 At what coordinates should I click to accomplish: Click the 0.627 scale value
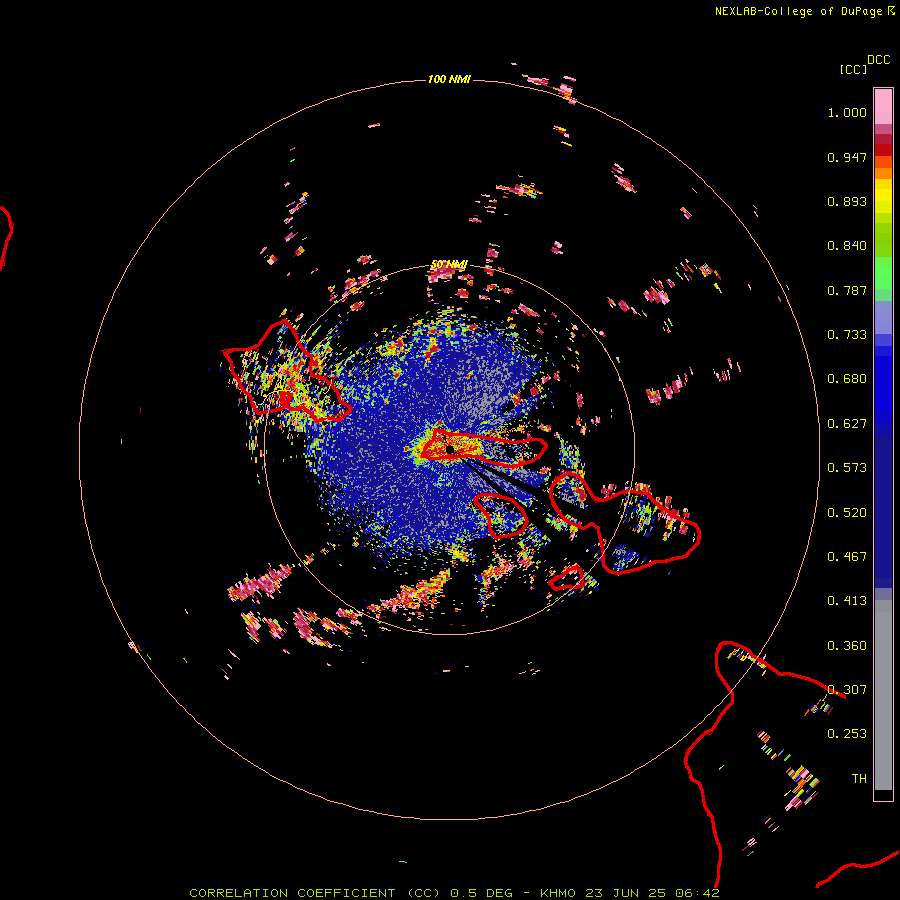point(847,424)
